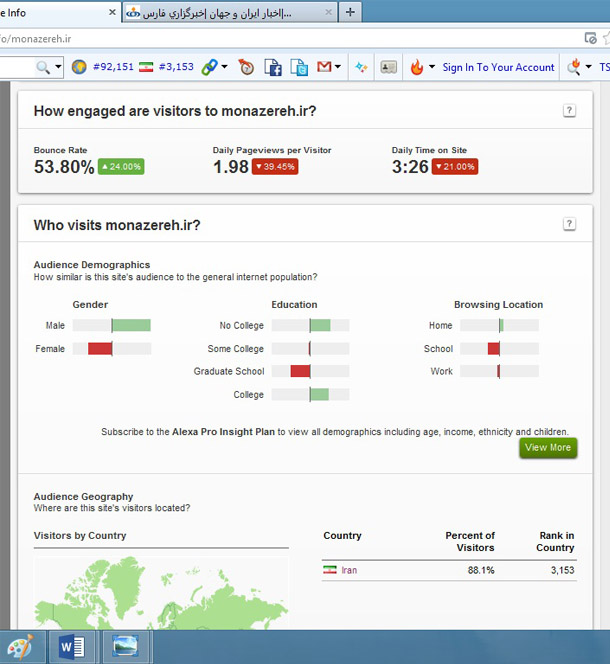Close the Site Info tab

[x=112, y=12]
